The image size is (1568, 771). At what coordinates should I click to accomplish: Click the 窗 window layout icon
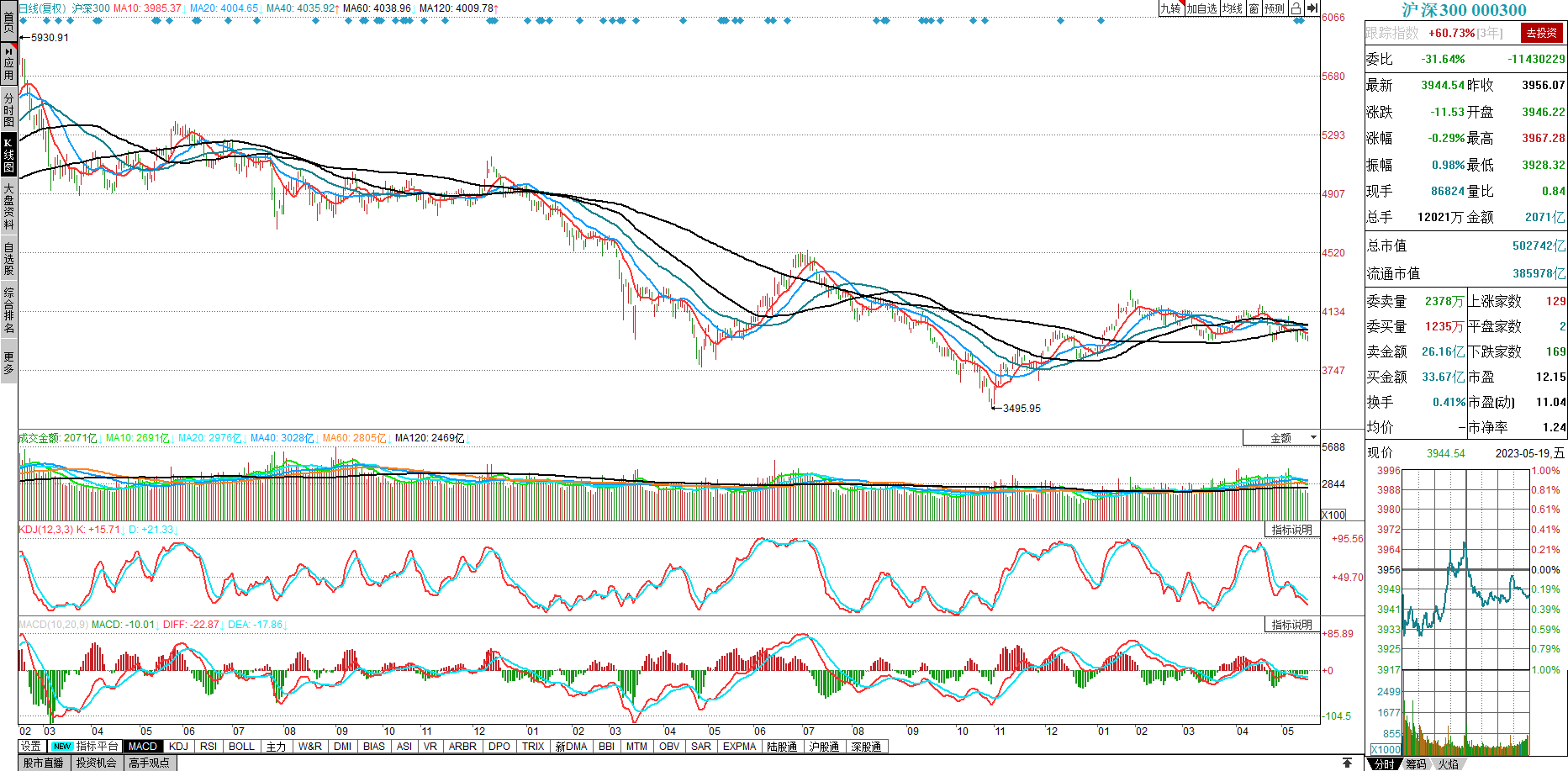coord(1254,8)
